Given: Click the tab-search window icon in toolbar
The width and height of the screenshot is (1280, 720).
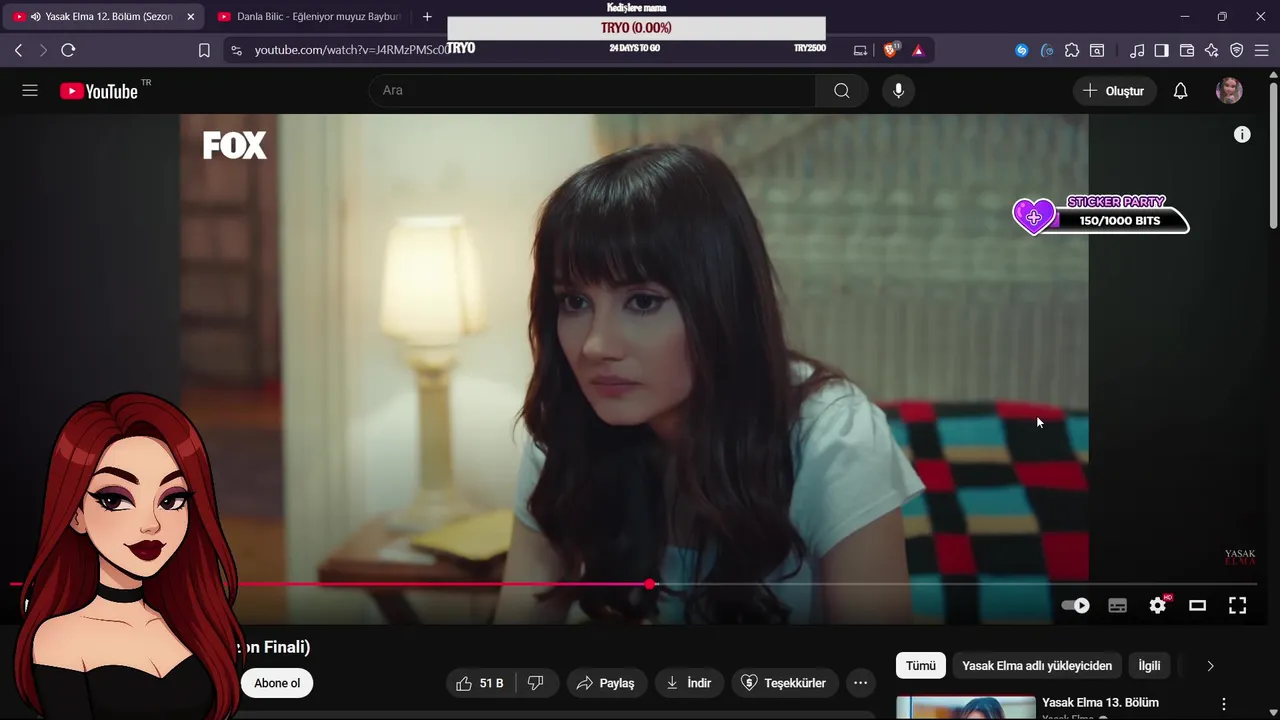Looking at the screenshot, I should coord(1097,50).
